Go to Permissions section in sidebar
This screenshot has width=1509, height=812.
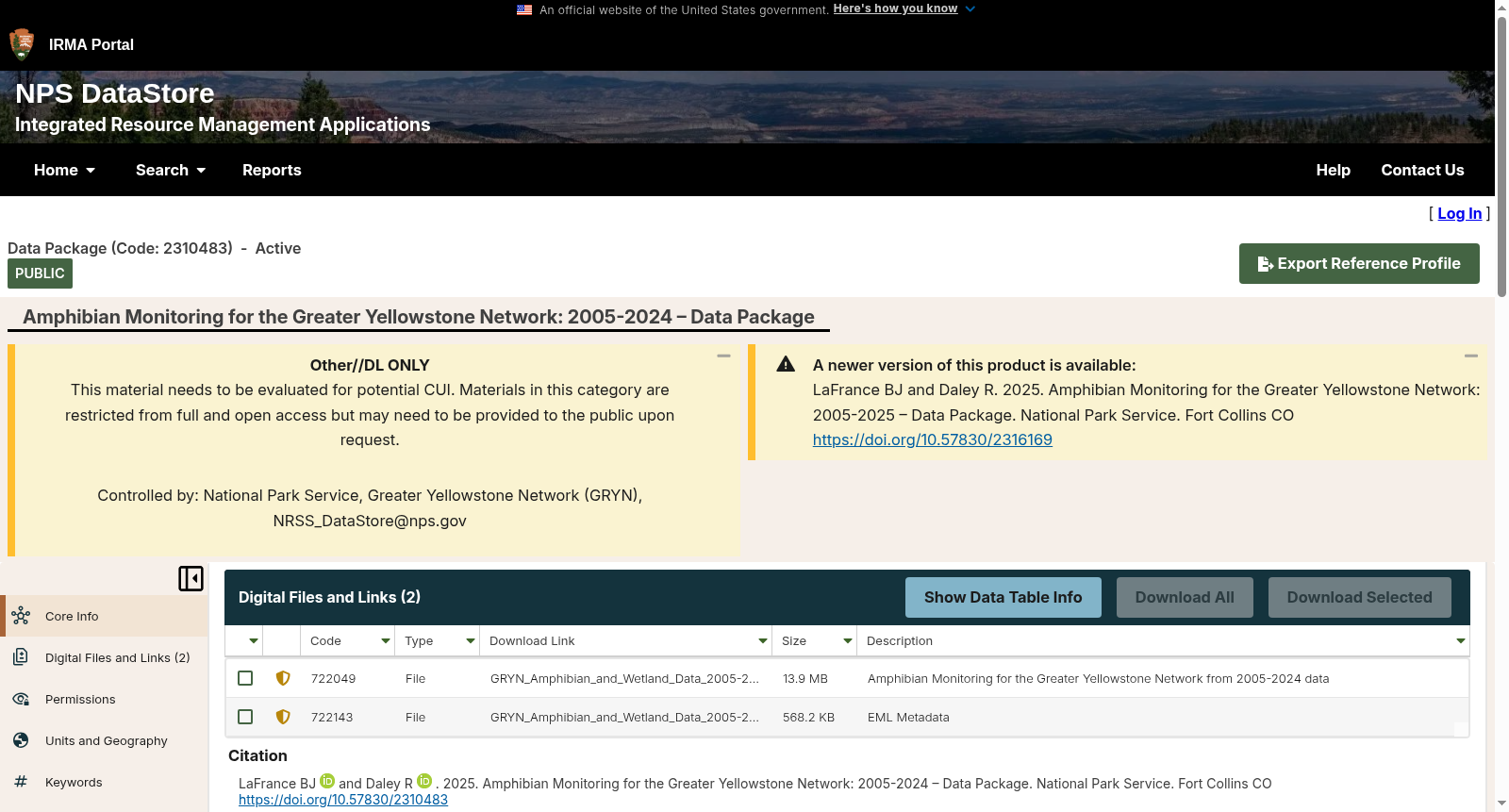(x=104, y=699)
